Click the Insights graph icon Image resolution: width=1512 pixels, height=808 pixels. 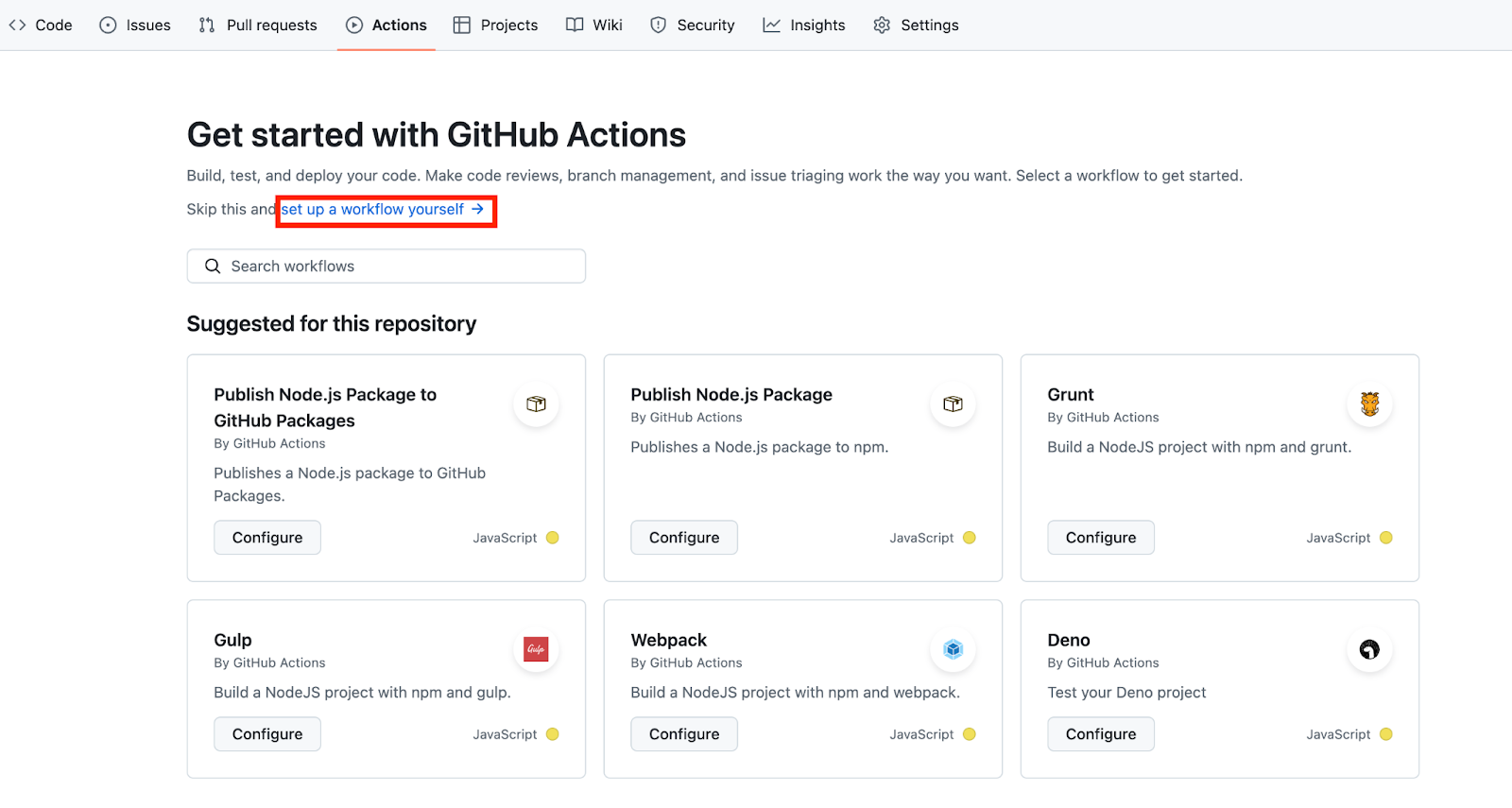pyautogui.click(x=772, y=26)
